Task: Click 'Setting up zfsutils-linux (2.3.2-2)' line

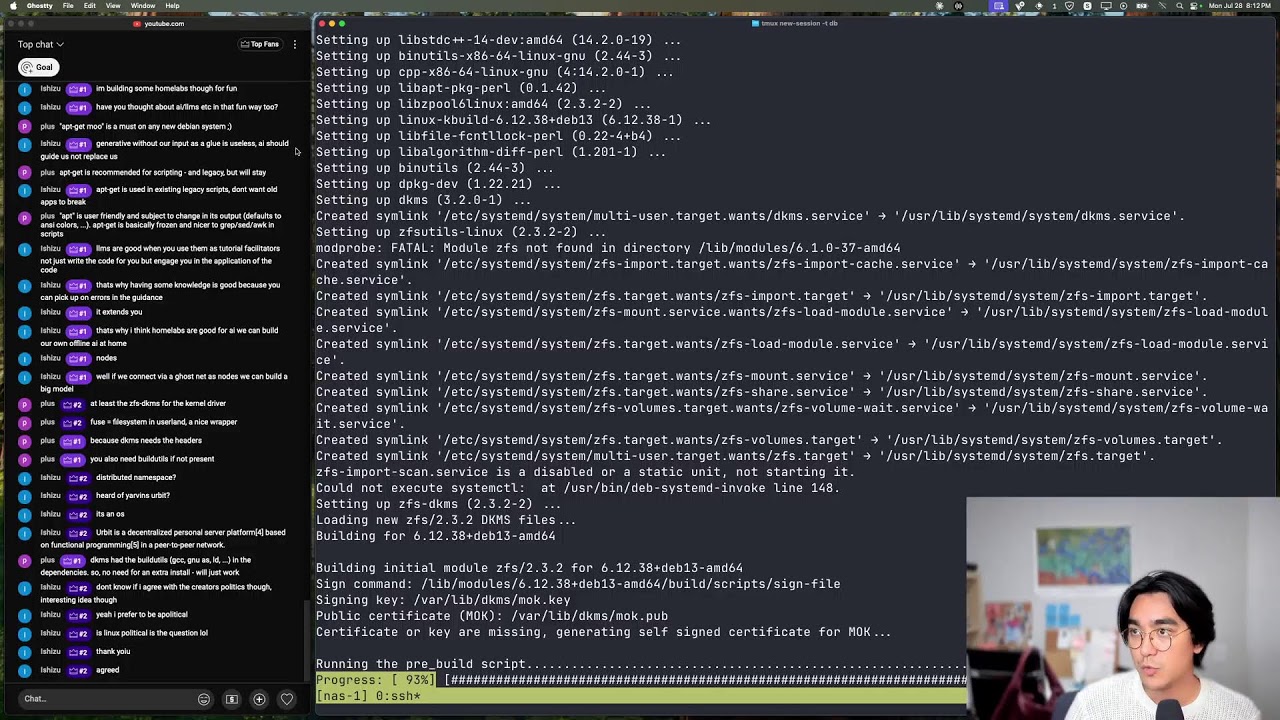Action: click(461, 232)
